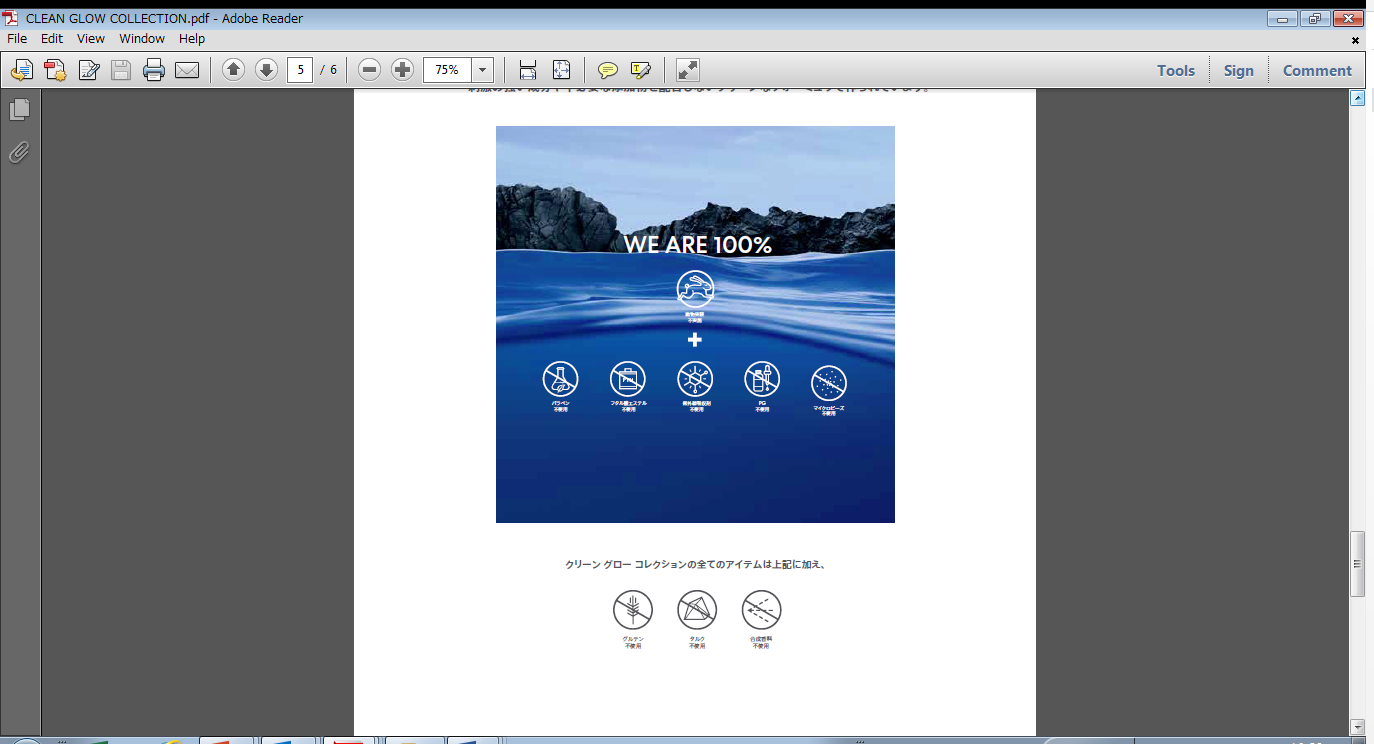Click the rabbit icon in the blue image
The height and width of the screenshot is (744, 1374).
695,289
